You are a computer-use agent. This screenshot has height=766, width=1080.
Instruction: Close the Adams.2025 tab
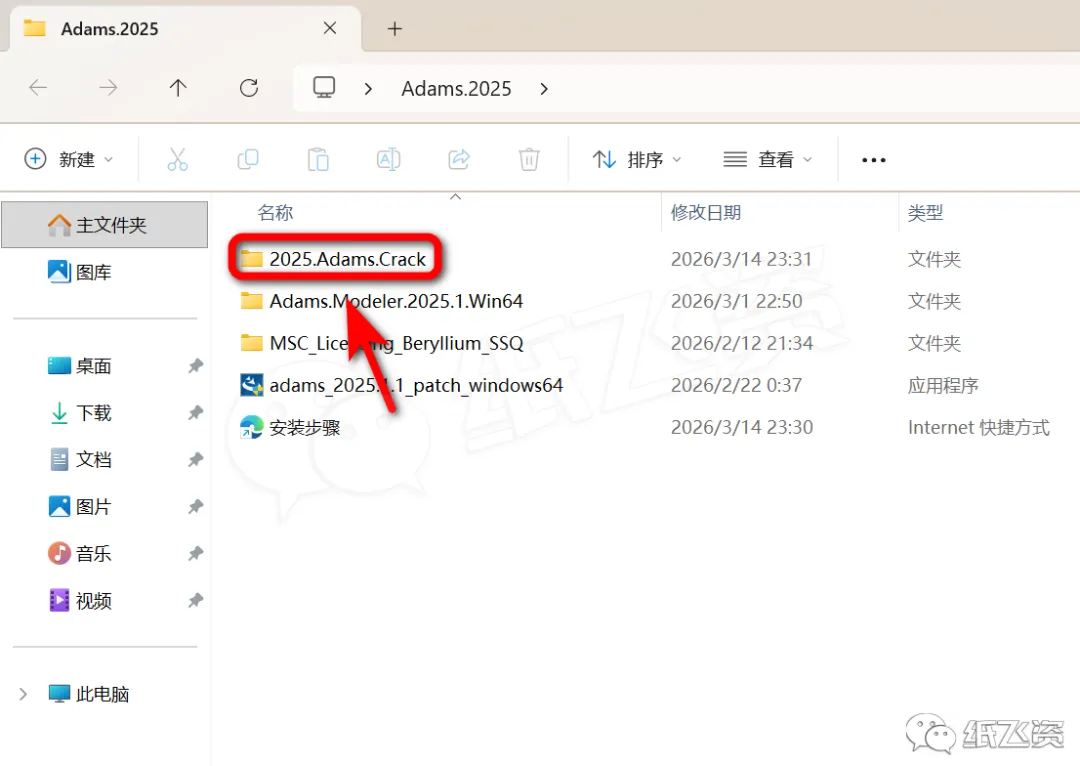click(330, 28)
